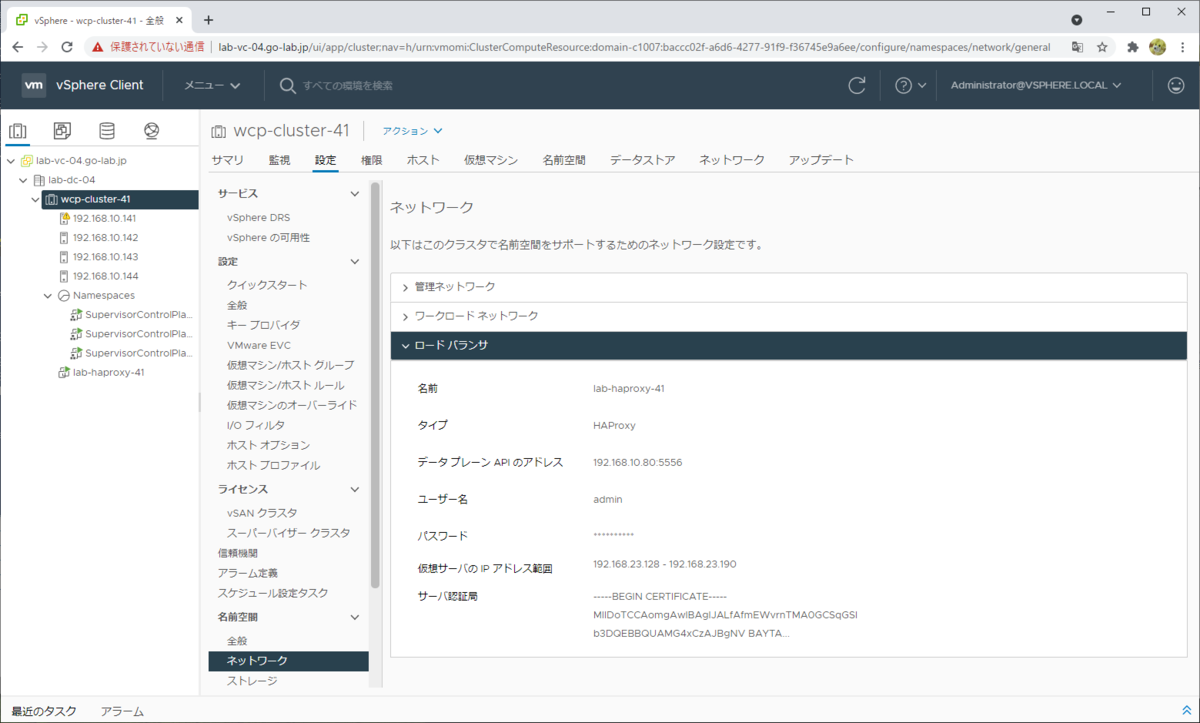Open Hosts and Clusters inventory view icon
Screen dimensions: 1200x723
[17, 131]
